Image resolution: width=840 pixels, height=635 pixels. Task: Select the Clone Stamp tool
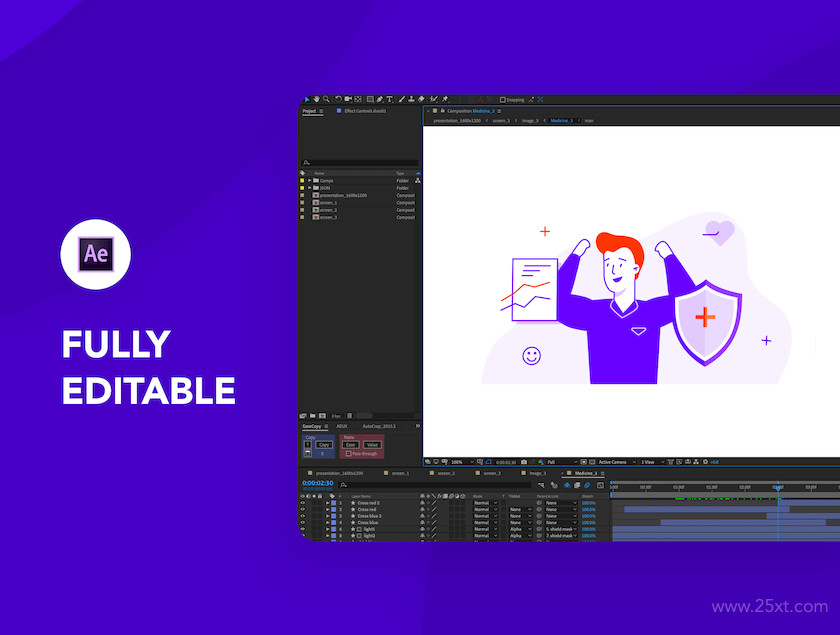point(411,99)
